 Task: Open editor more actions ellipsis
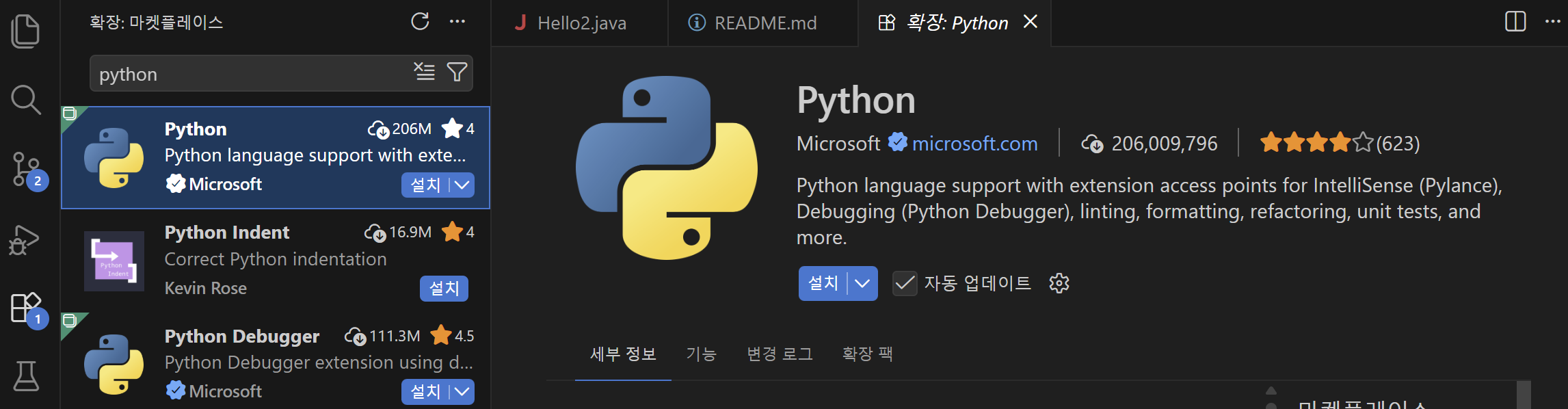point(1553,21)
